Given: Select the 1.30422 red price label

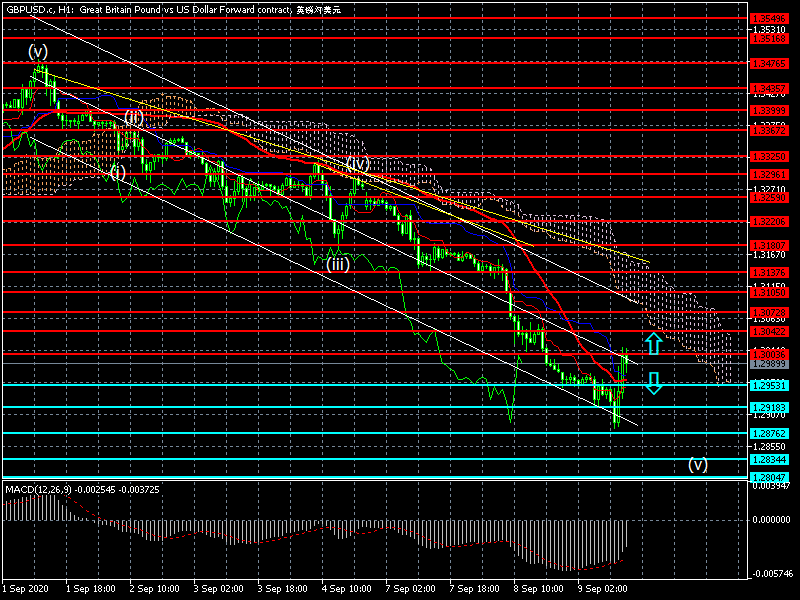Looking at the screenshot, I should (x=769, y=332).
